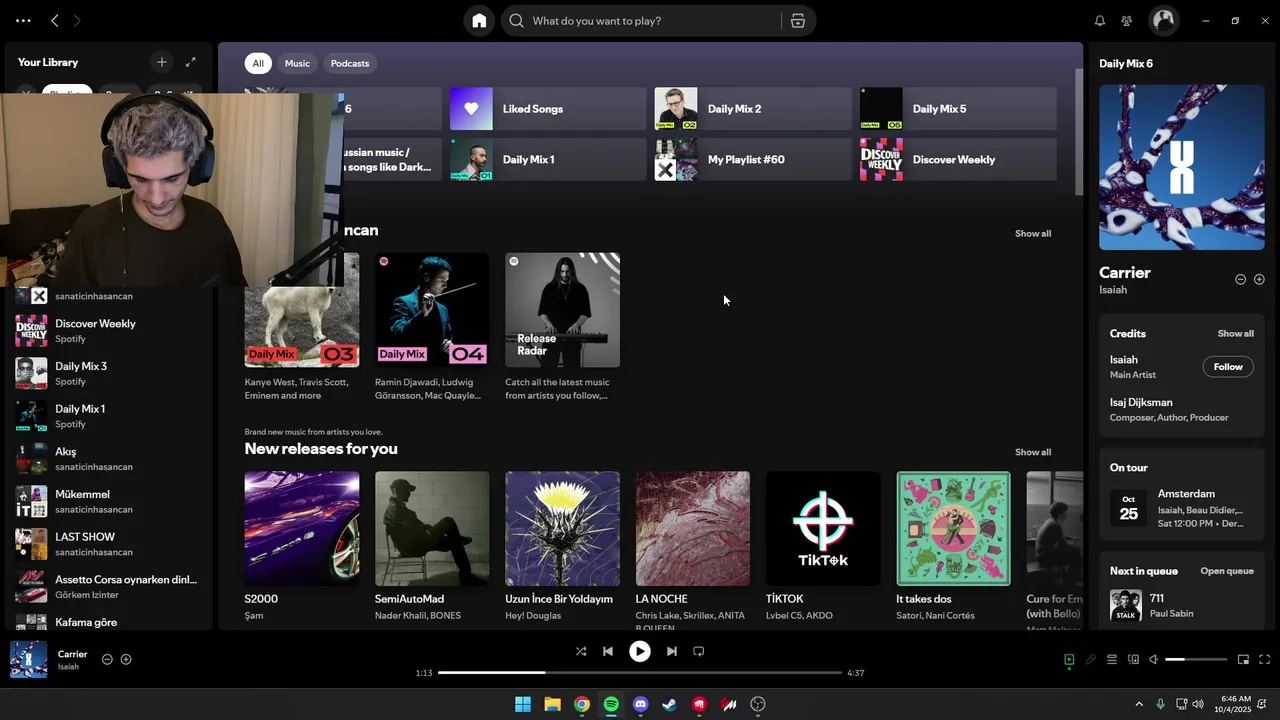Viewport: 1280px width, 720px height.
Task: Open Daily Mix 2 shortcut tile
Action: (x=753, y=109)
